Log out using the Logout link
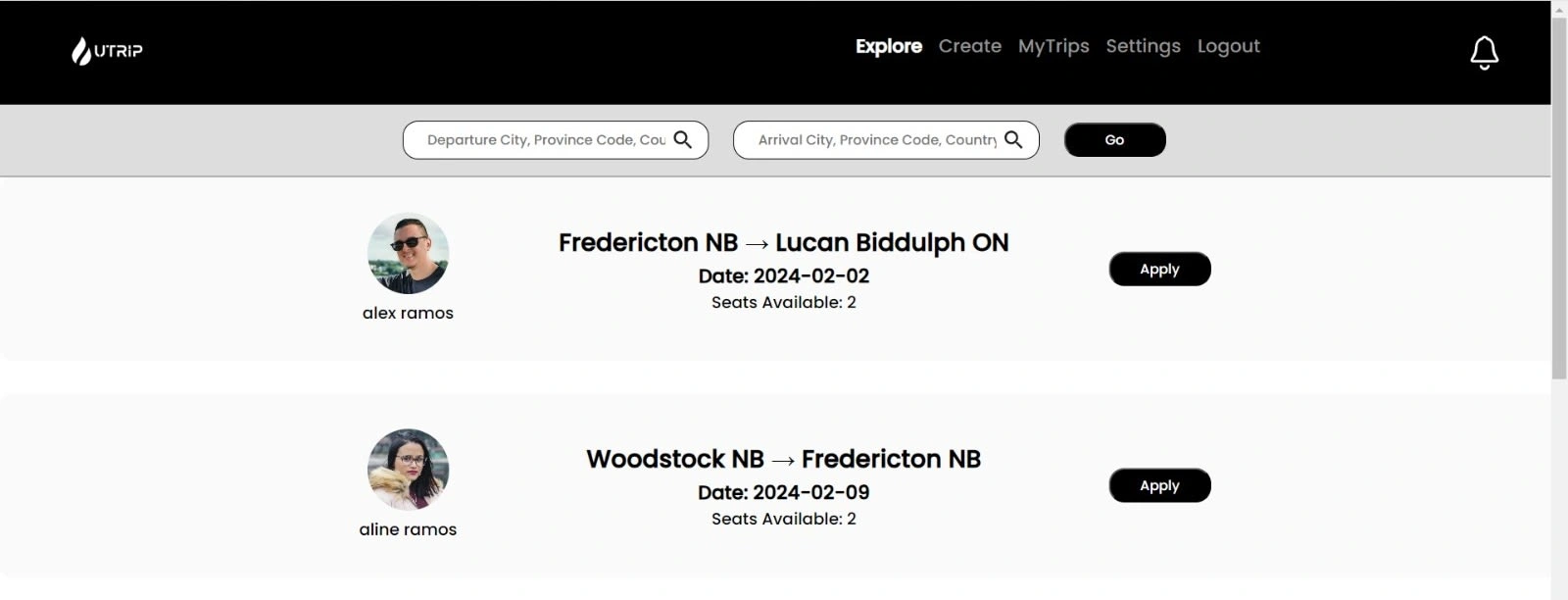Viewport: 1568px width, 600px height. [x=1229, y=46]
